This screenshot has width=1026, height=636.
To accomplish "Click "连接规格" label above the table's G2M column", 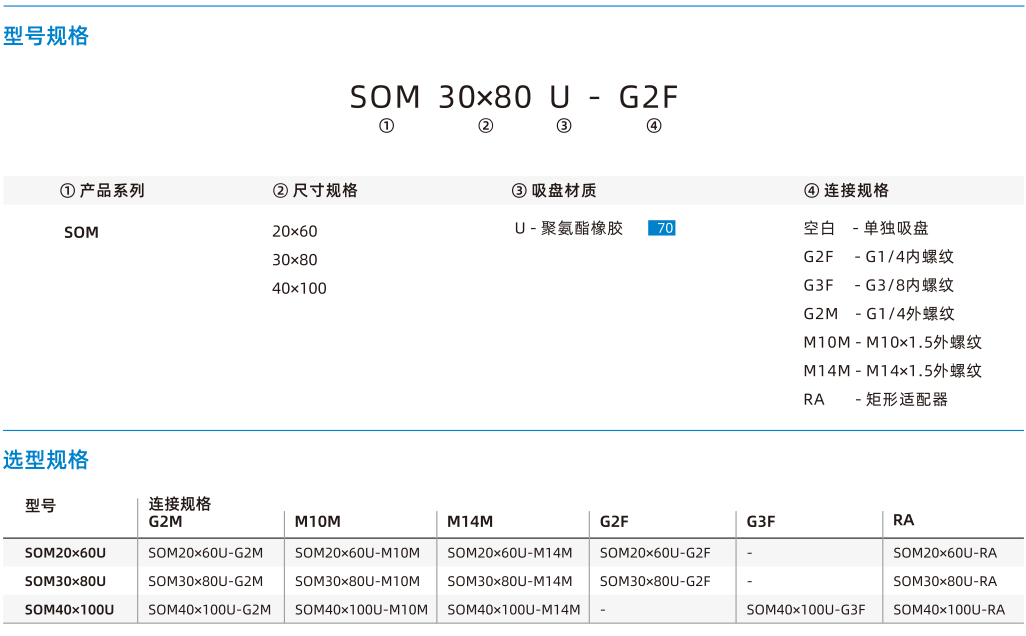I will pos(180,504).
